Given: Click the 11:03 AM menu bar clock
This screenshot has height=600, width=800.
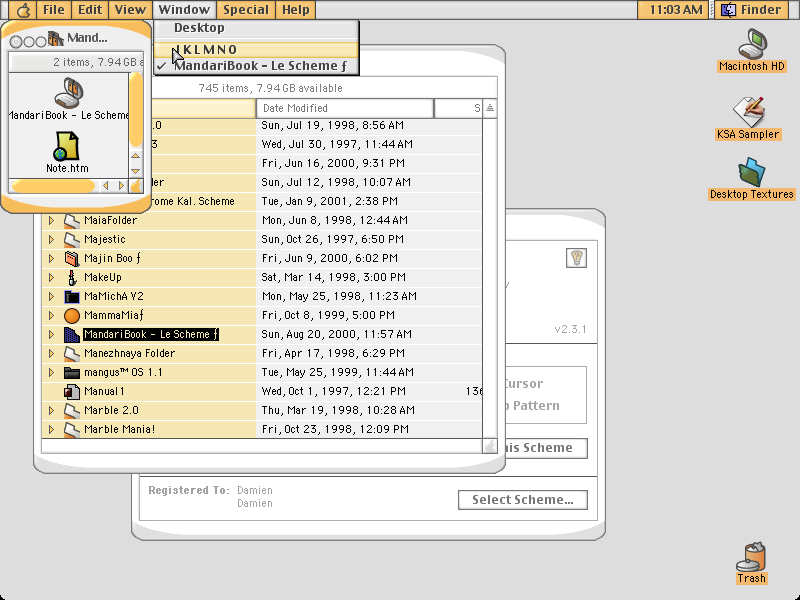Looking at the screenshot, I should pyautogui.click(x=675, y=10).
